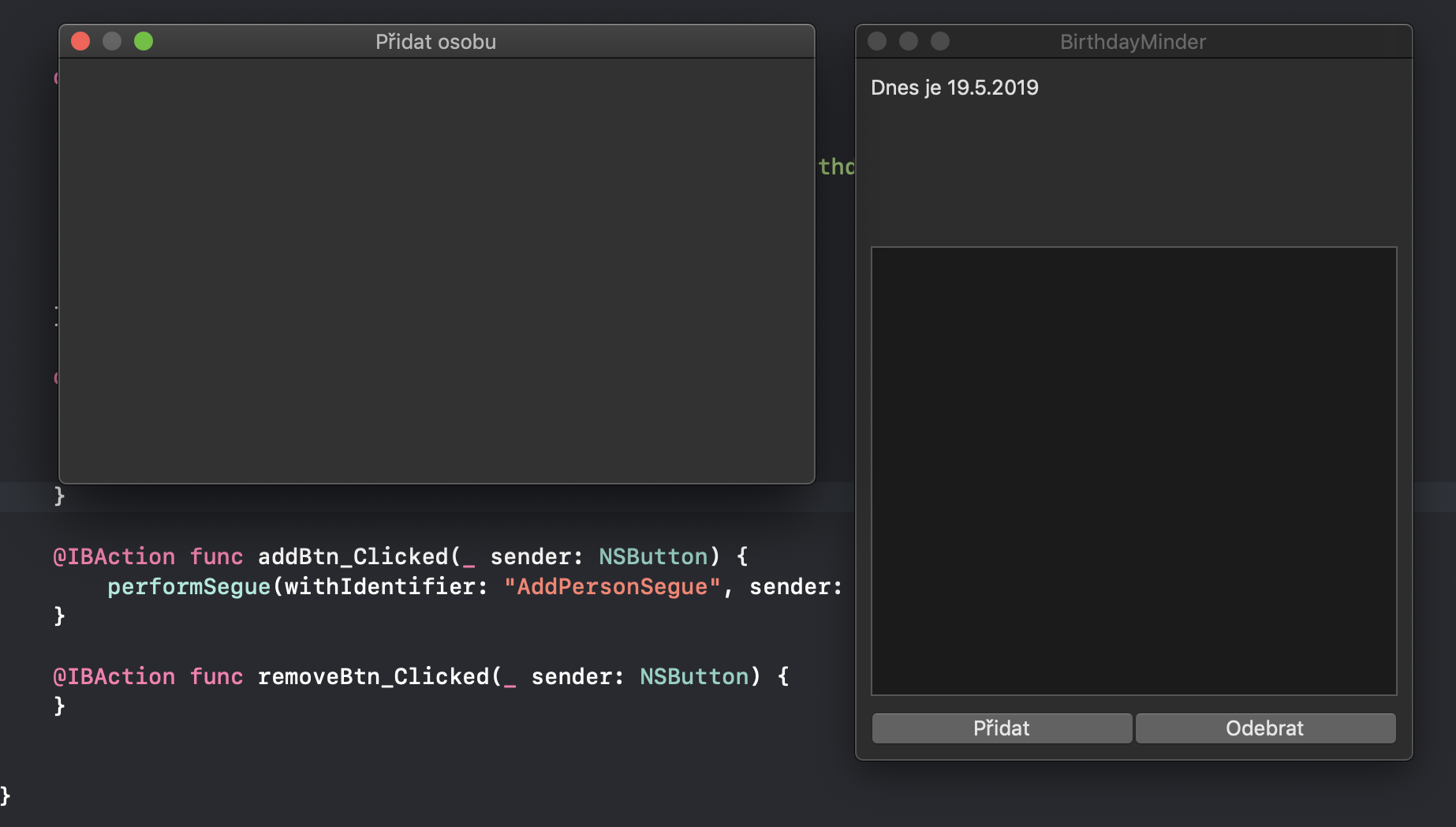Click the NSButton type in addBtn_Clicked signature
1456x827 pixels.
(x=653, y=556)
